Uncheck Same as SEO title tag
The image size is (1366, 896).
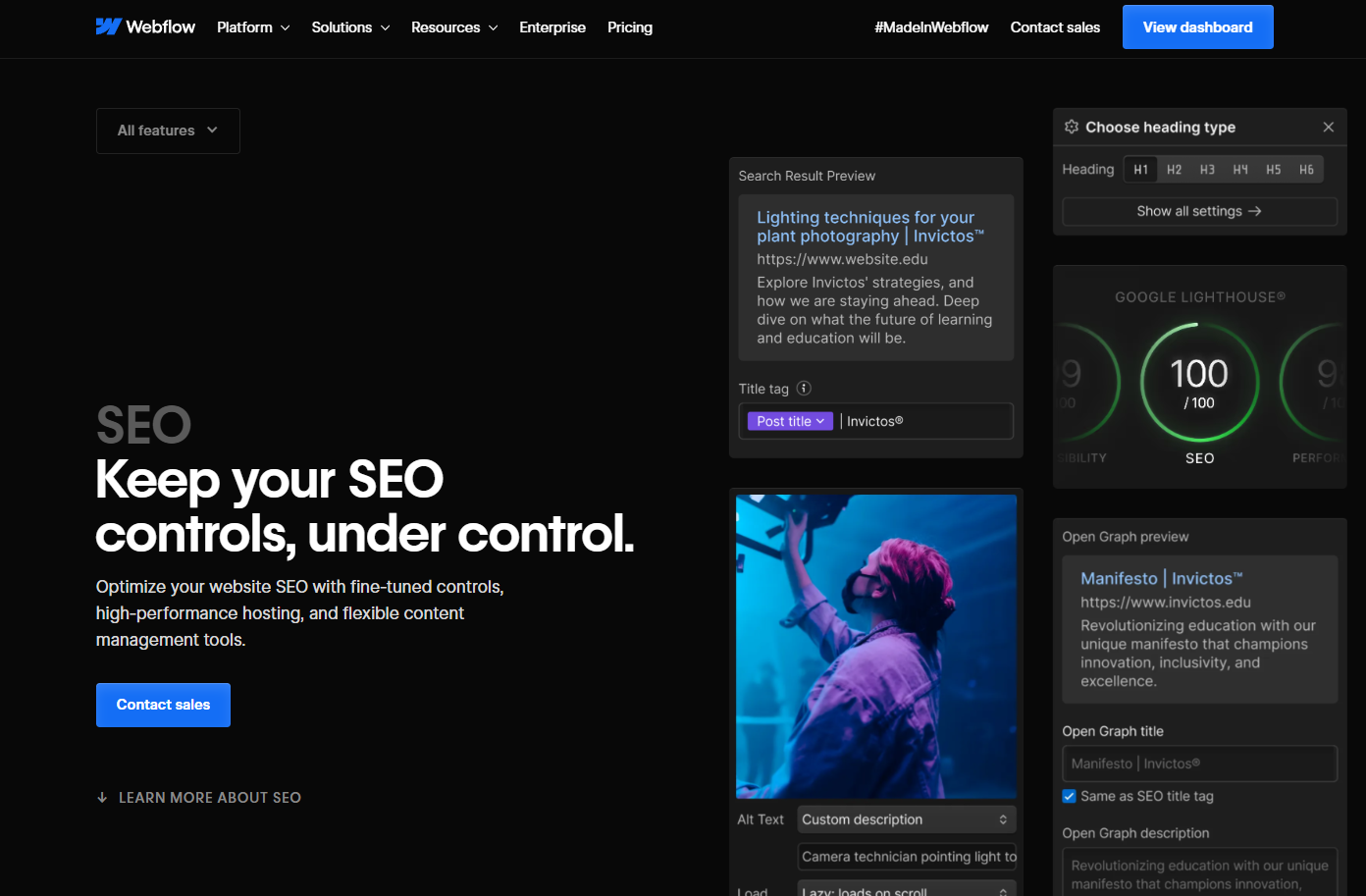coord(1070,796)
